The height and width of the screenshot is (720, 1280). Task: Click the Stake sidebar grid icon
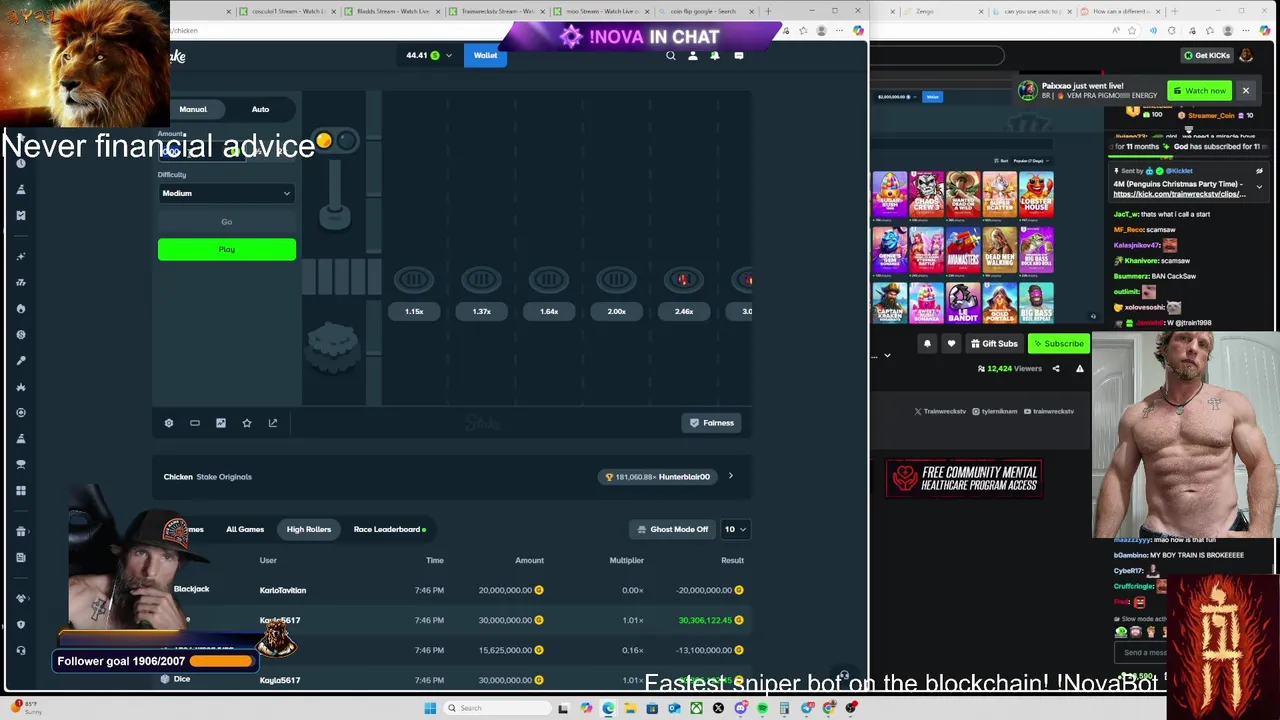click(21, 490)
